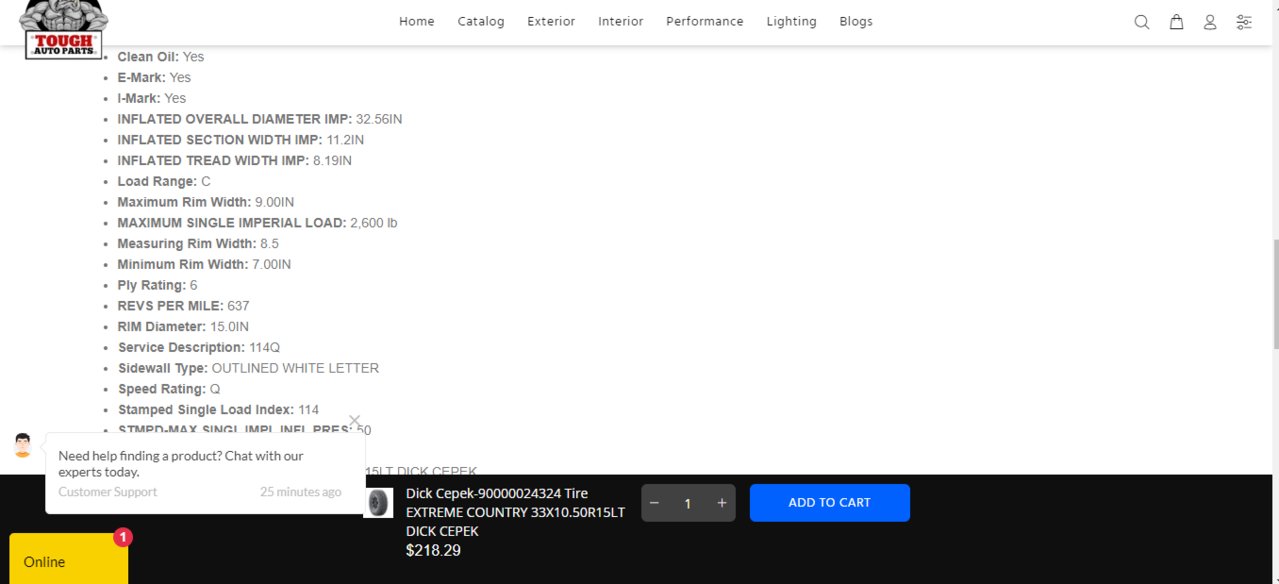Select the E-Mark: Yes line

[154, 77]
